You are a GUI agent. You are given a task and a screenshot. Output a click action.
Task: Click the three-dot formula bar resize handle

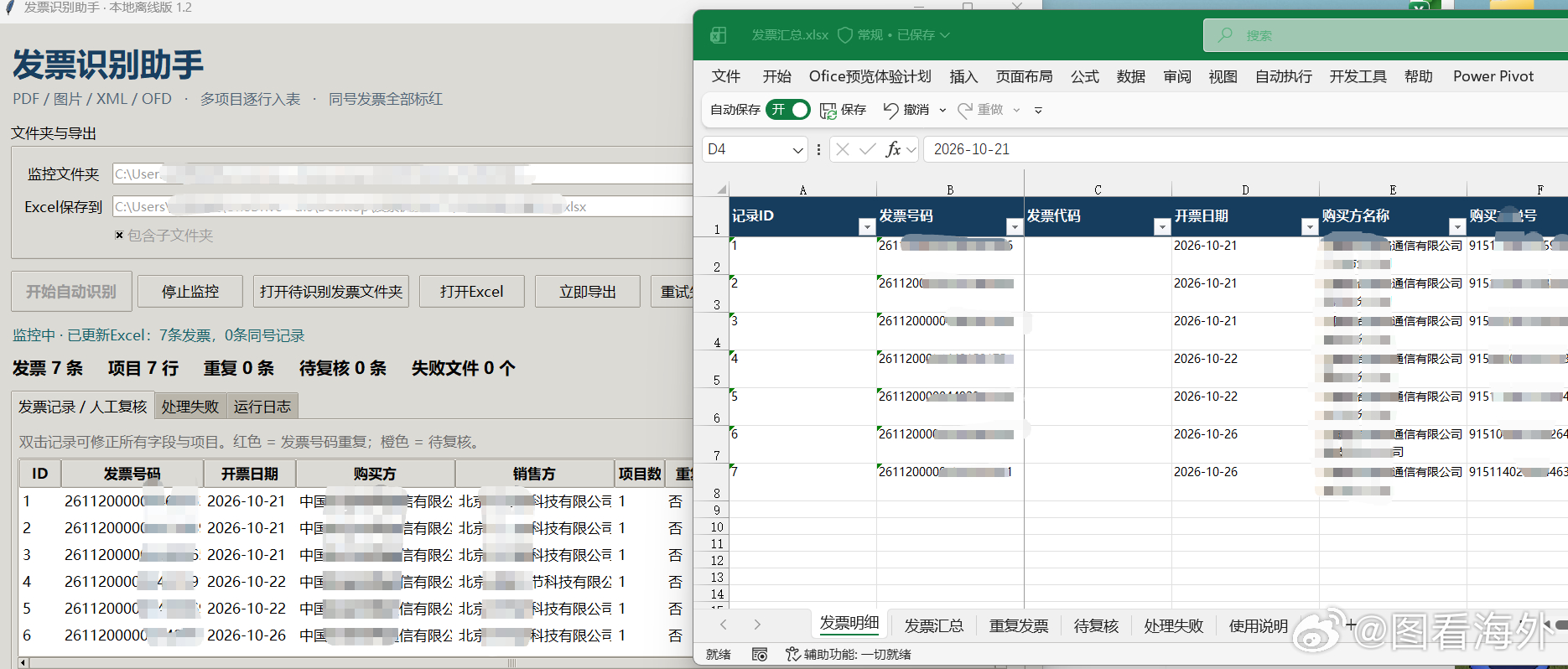(818, 149)
